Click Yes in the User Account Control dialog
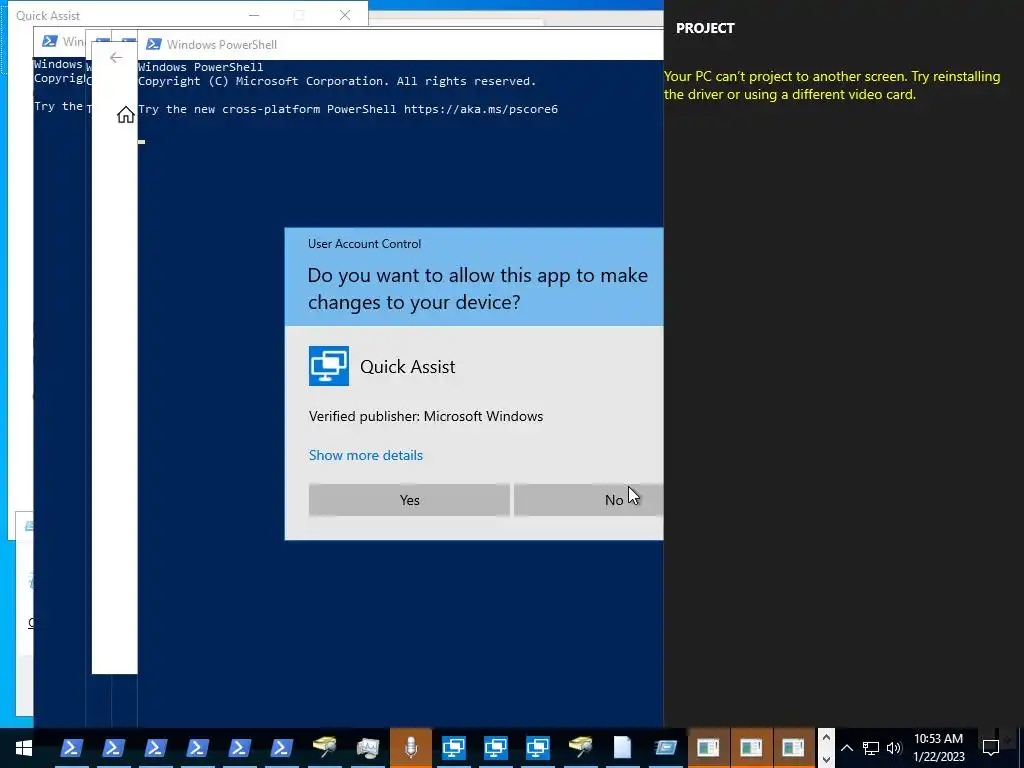Screen dimensions: 1024x768 coord(409,500)
